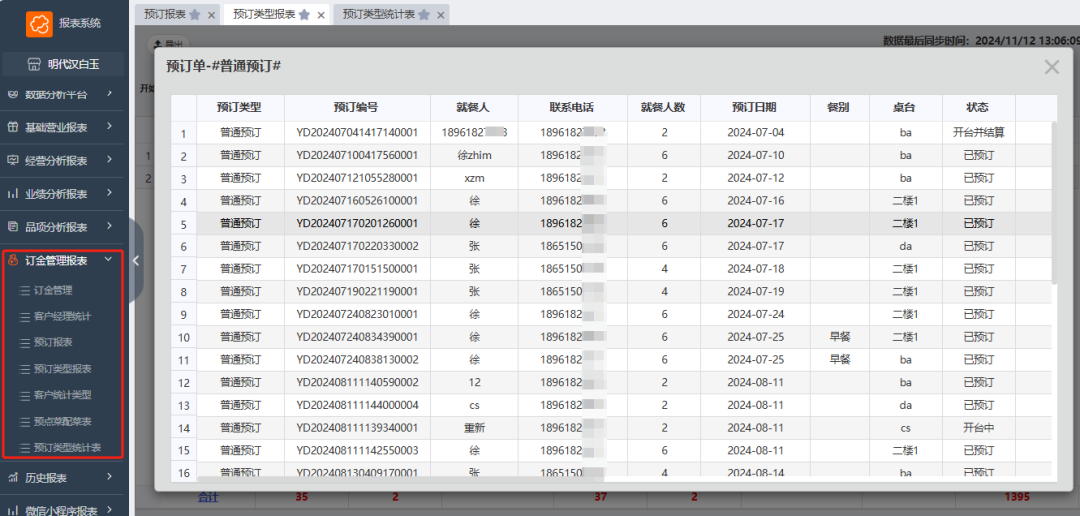
Task: Sort by the 预订日期 column header
Action: coord(753,107)
